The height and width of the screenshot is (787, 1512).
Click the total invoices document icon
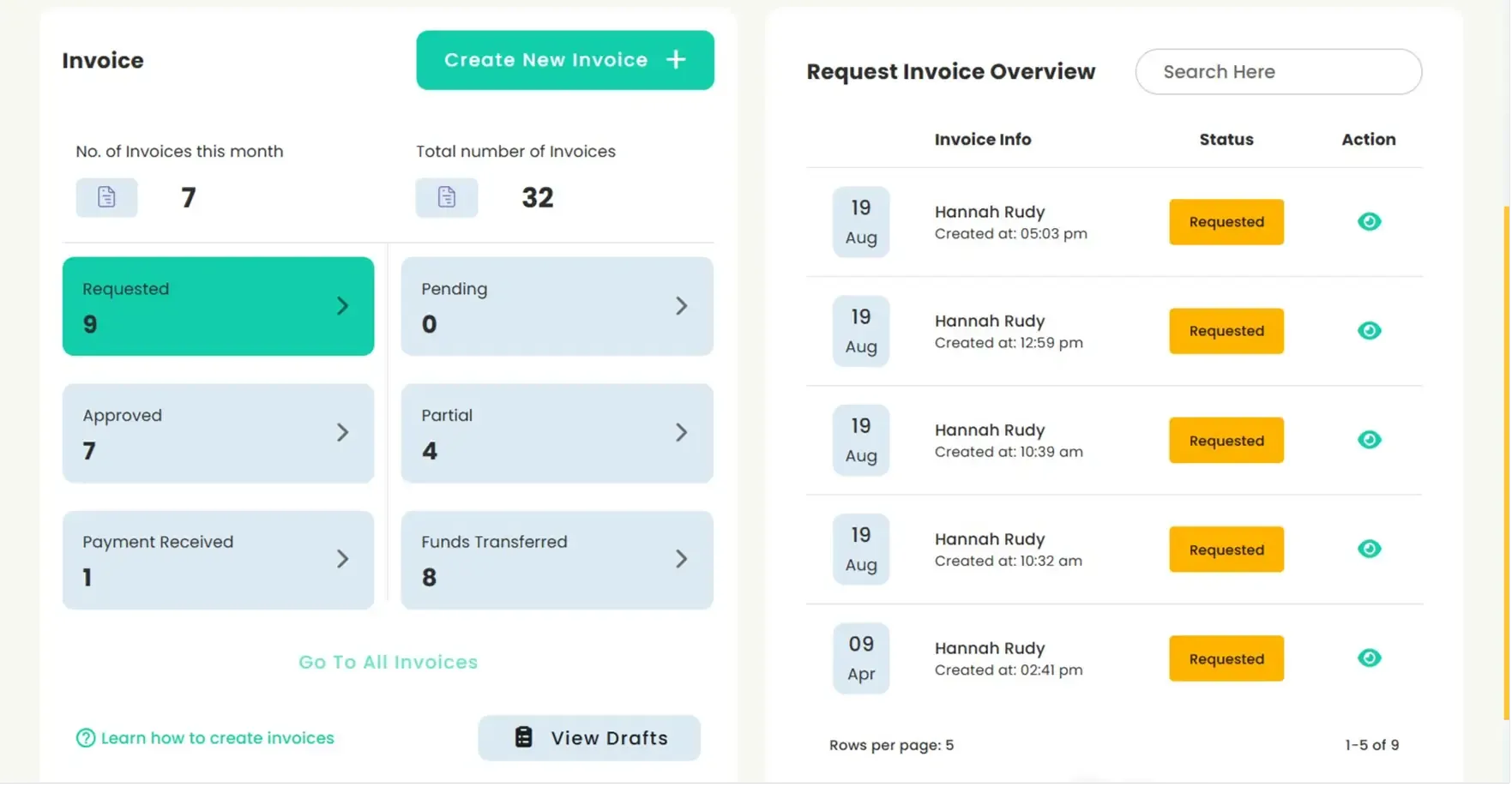[446, 197]
